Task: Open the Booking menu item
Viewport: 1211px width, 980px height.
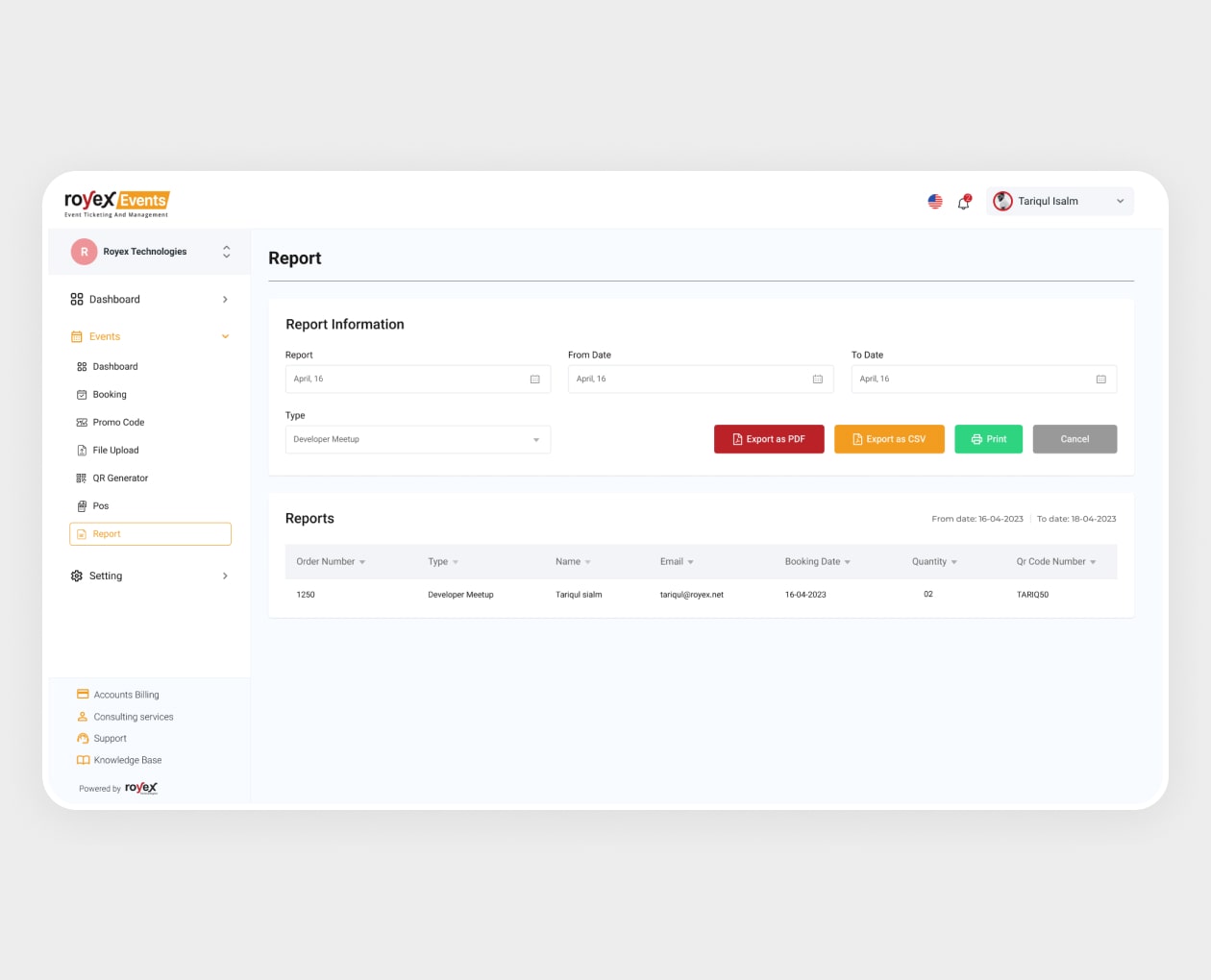Action: click(x=110, y=395)
